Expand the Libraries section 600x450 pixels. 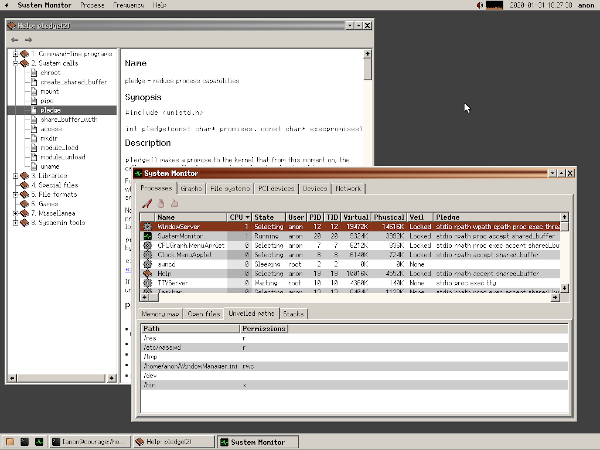pos(15,176)
